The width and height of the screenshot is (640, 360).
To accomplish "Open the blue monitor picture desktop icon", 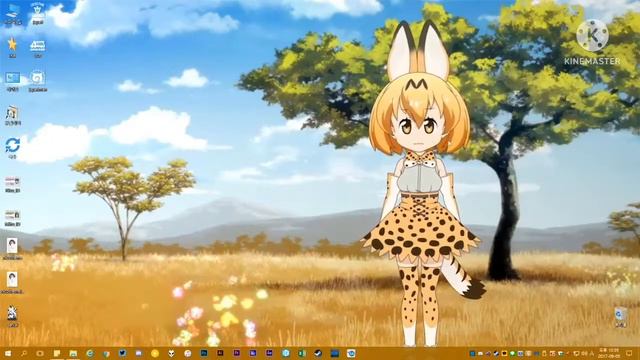I will pyautogui.click(x=12, y=81).
